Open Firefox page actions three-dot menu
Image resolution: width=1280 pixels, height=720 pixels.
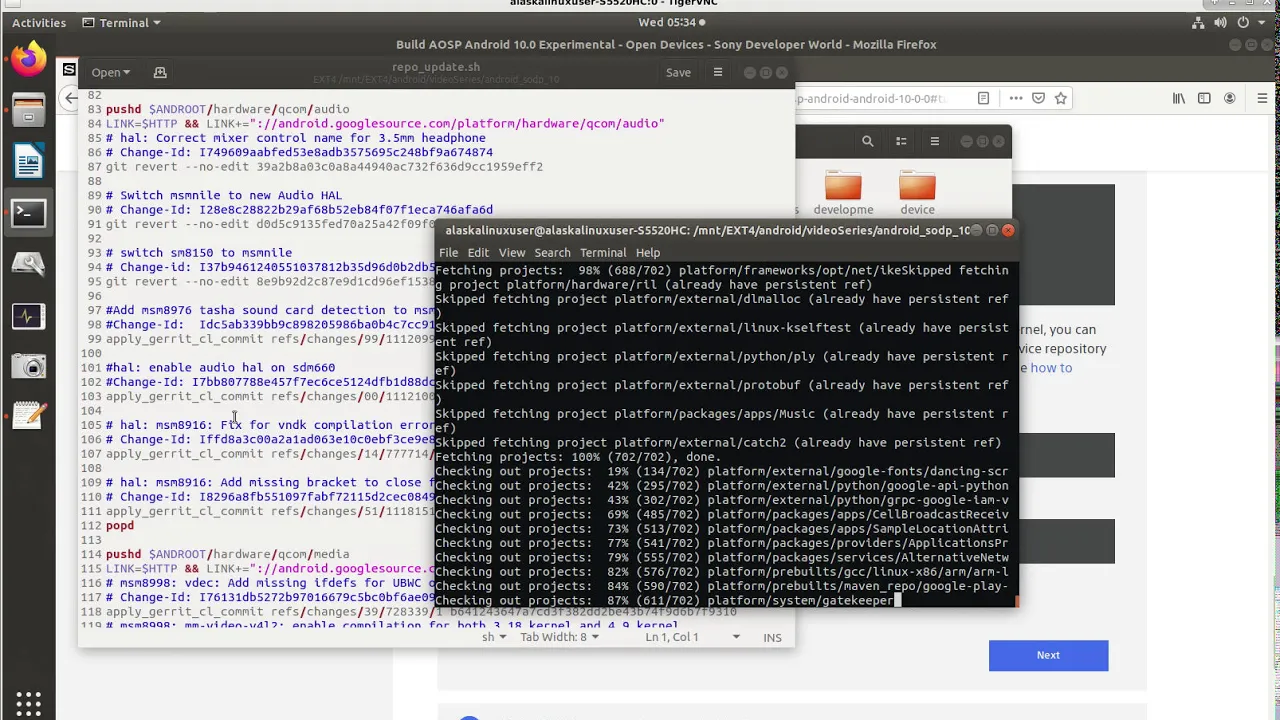[x=1016, y=98]
